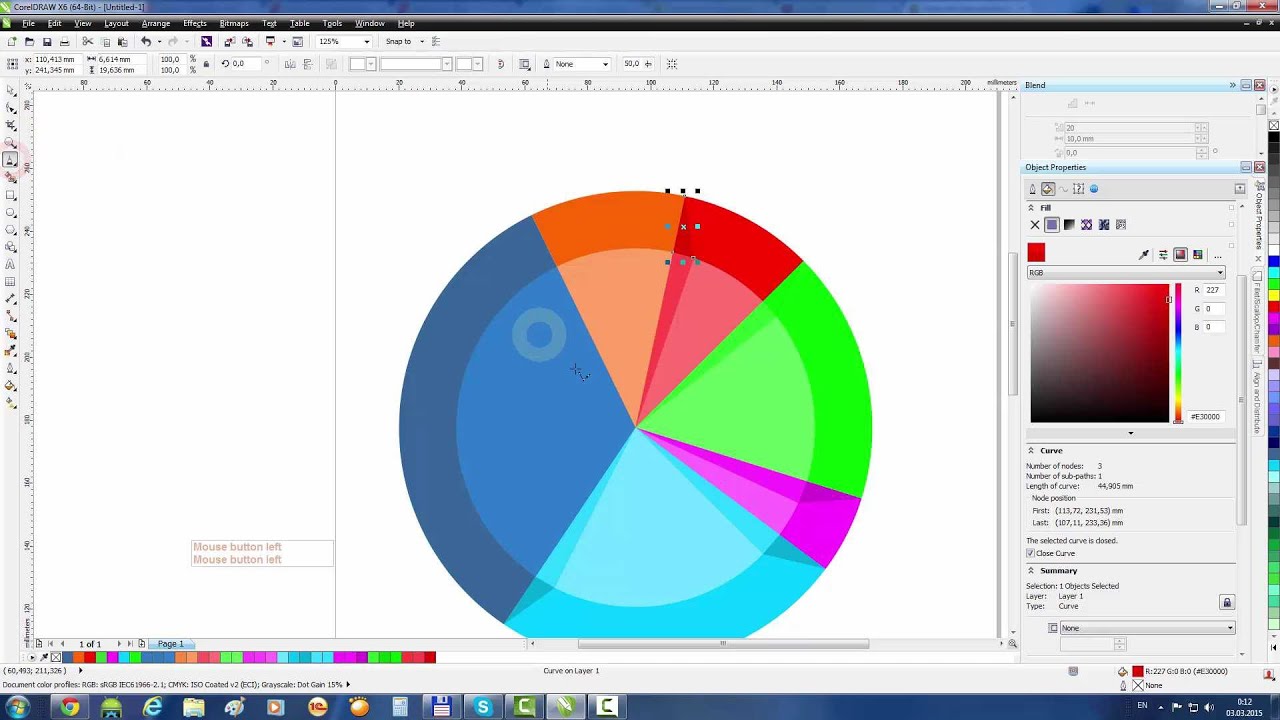Click the No fill X icon
This screenshot has height=720, width=1280.
coord(1034,225)
